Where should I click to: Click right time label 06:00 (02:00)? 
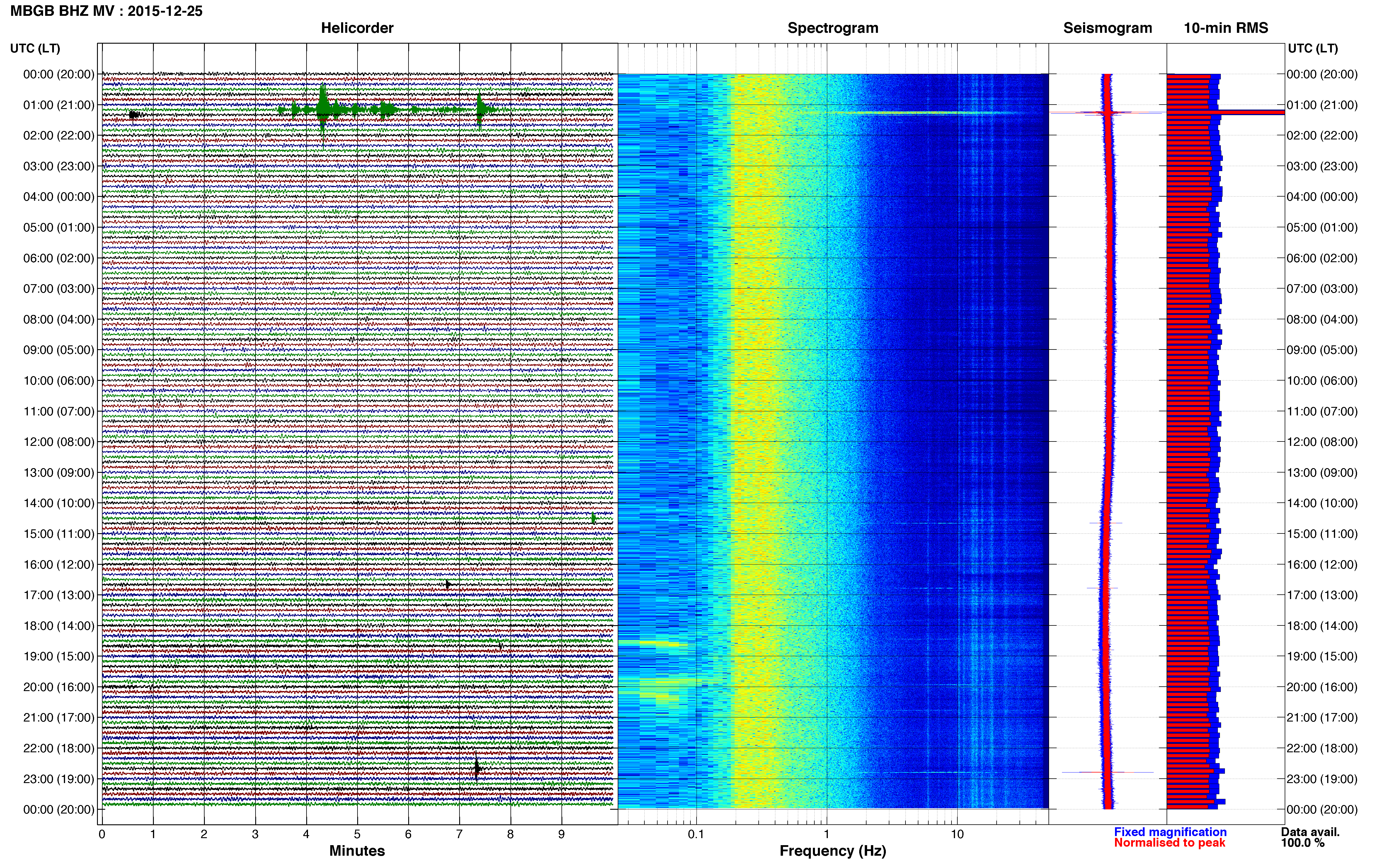pos(1322,258)
